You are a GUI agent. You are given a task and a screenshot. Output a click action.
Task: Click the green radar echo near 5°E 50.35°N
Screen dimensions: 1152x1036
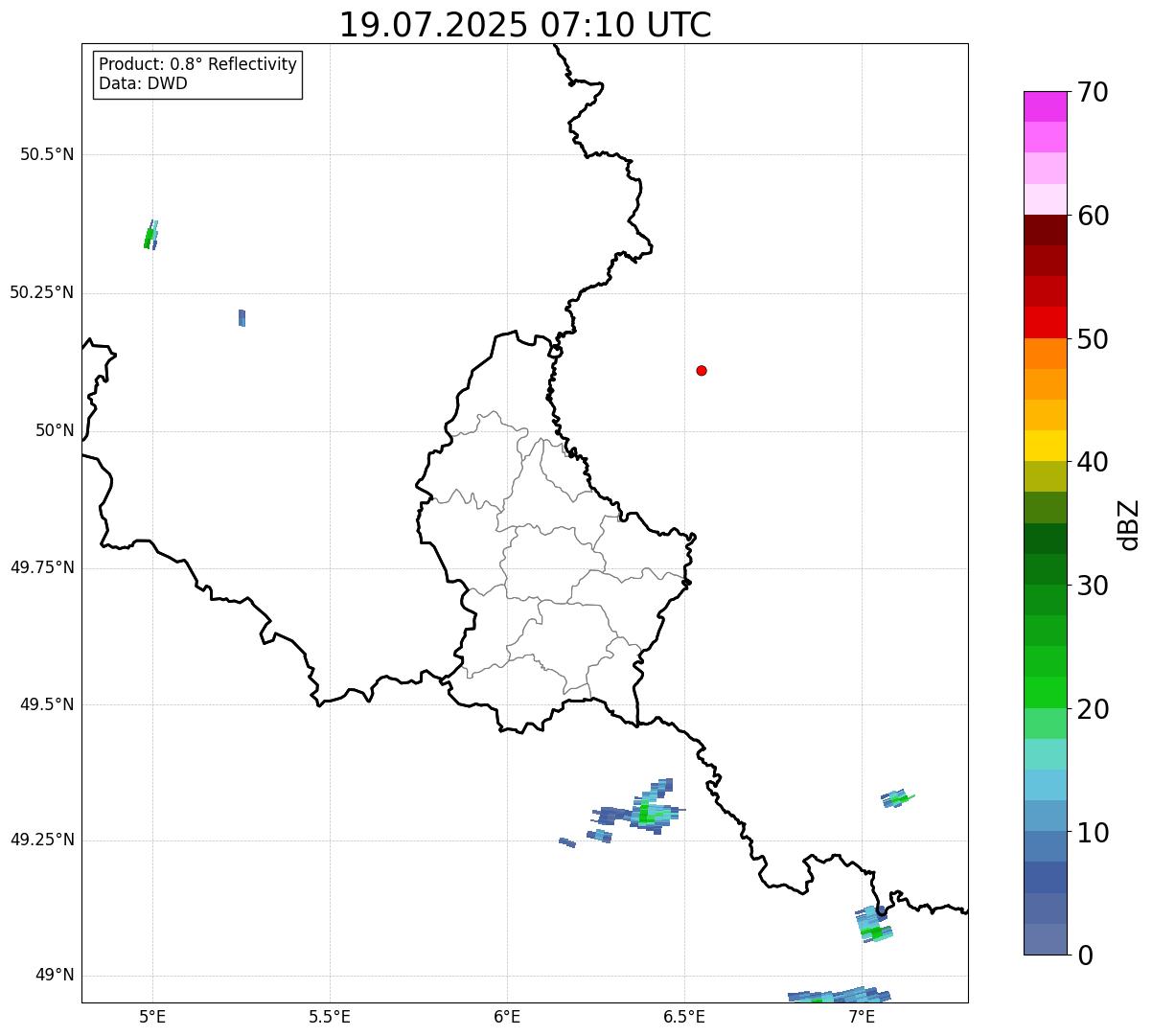pos(150,235)
